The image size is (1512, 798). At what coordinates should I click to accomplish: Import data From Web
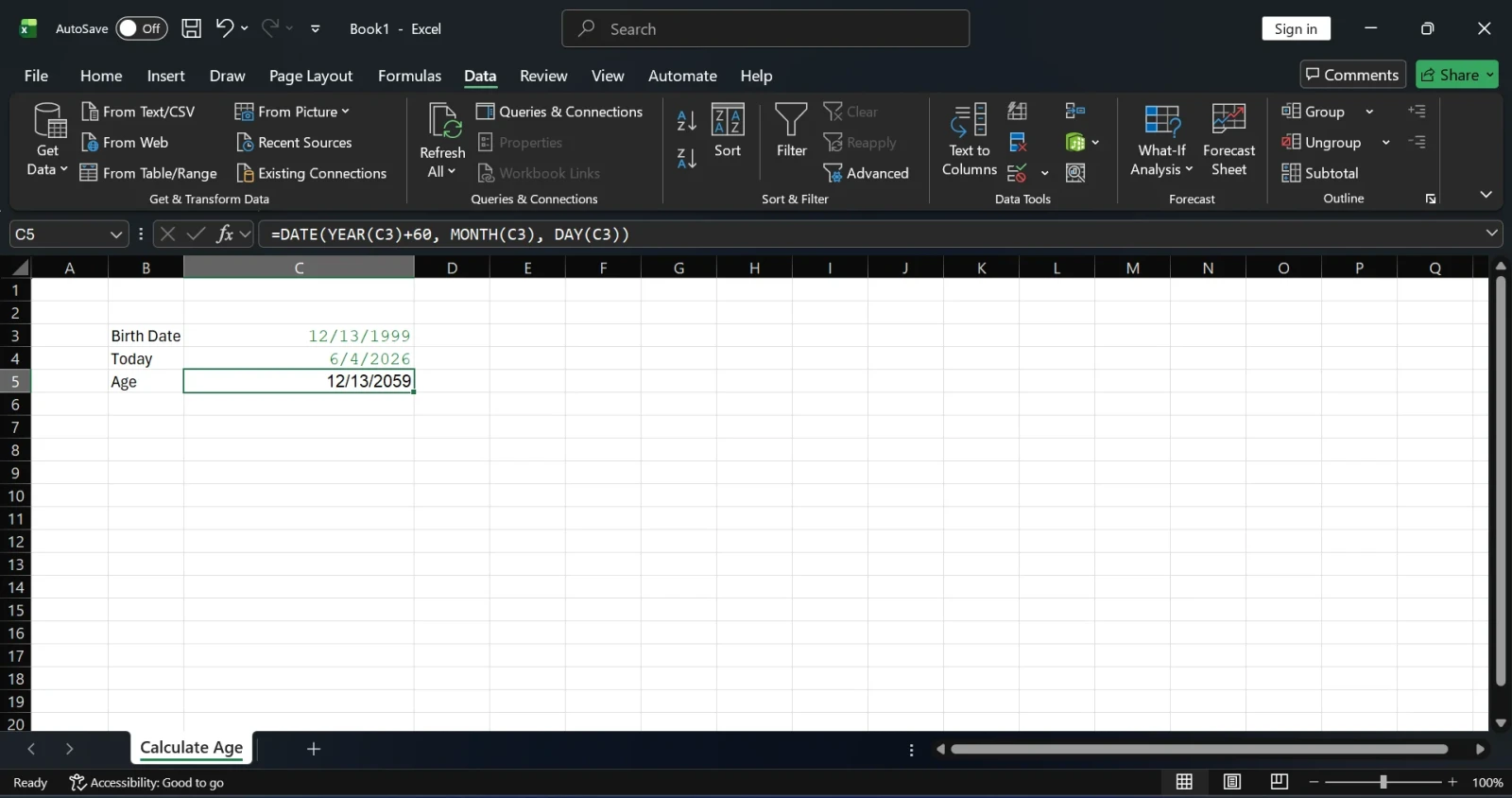pos(125,143)
